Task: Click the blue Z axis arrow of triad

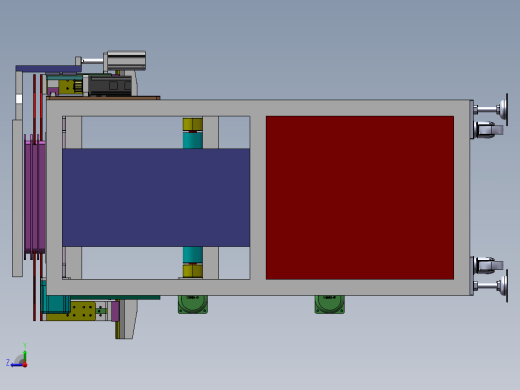Action: pyautogui.click(x=16, y=365)
